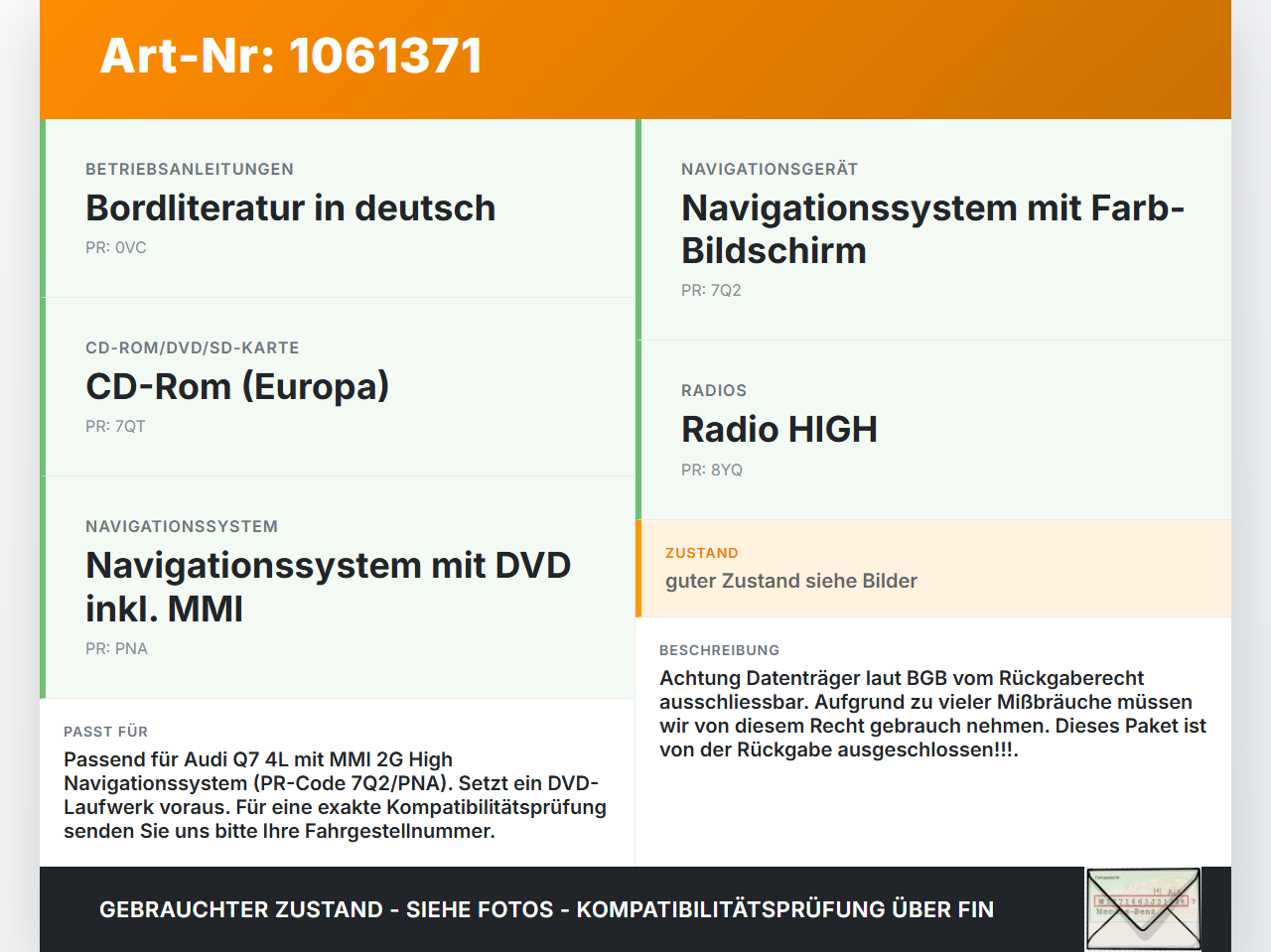Image resolution: width=1271 pixels, height=952 pixels.
Task: Click the NAVIGATIONSSYSTEM category label
Action: click(182, 526)
